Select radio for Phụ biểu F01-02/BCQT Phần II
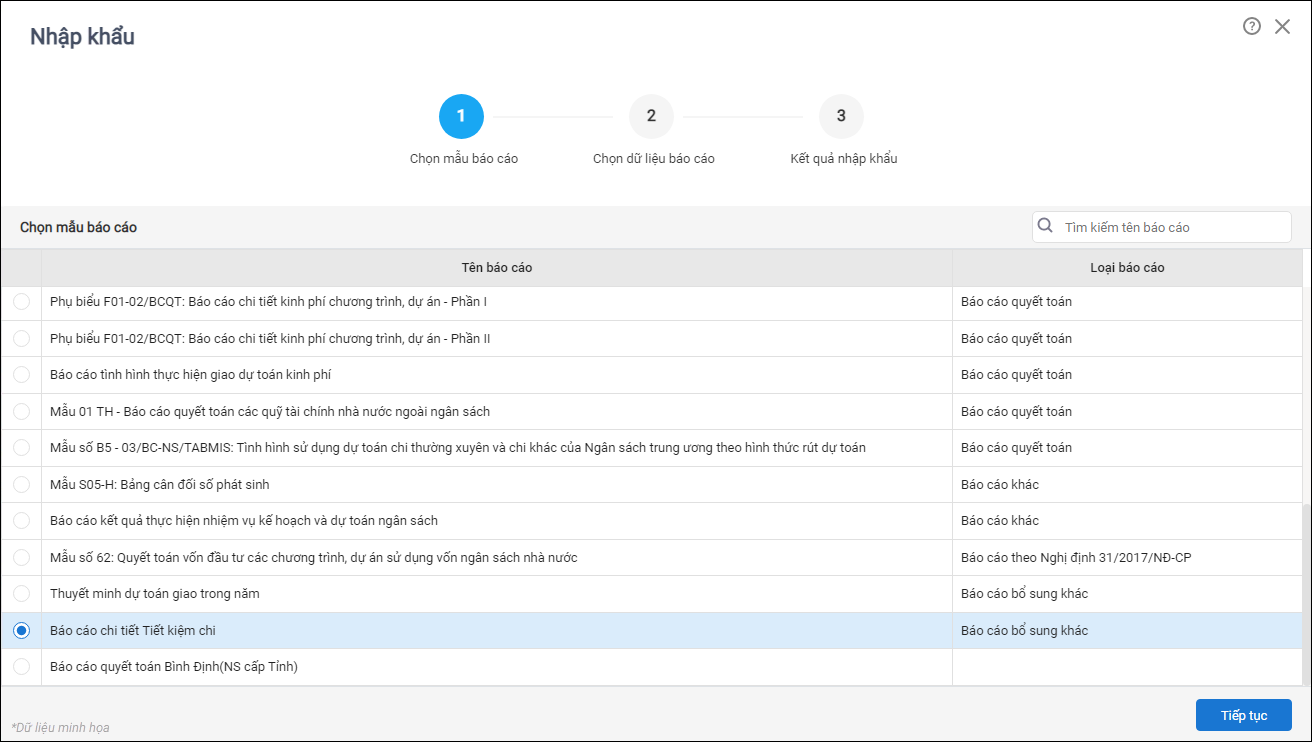The width and height of the screenshot is (1312, 743). click(21, 338)
